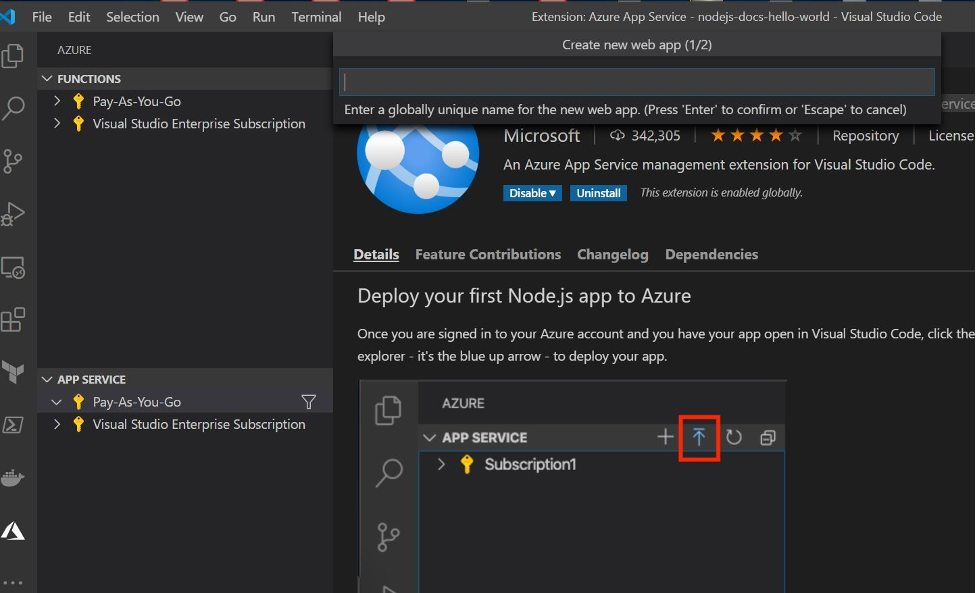Screen dimensions: 977x593
Task: Click the Microsoft publisher name
Action: [541, 136]
